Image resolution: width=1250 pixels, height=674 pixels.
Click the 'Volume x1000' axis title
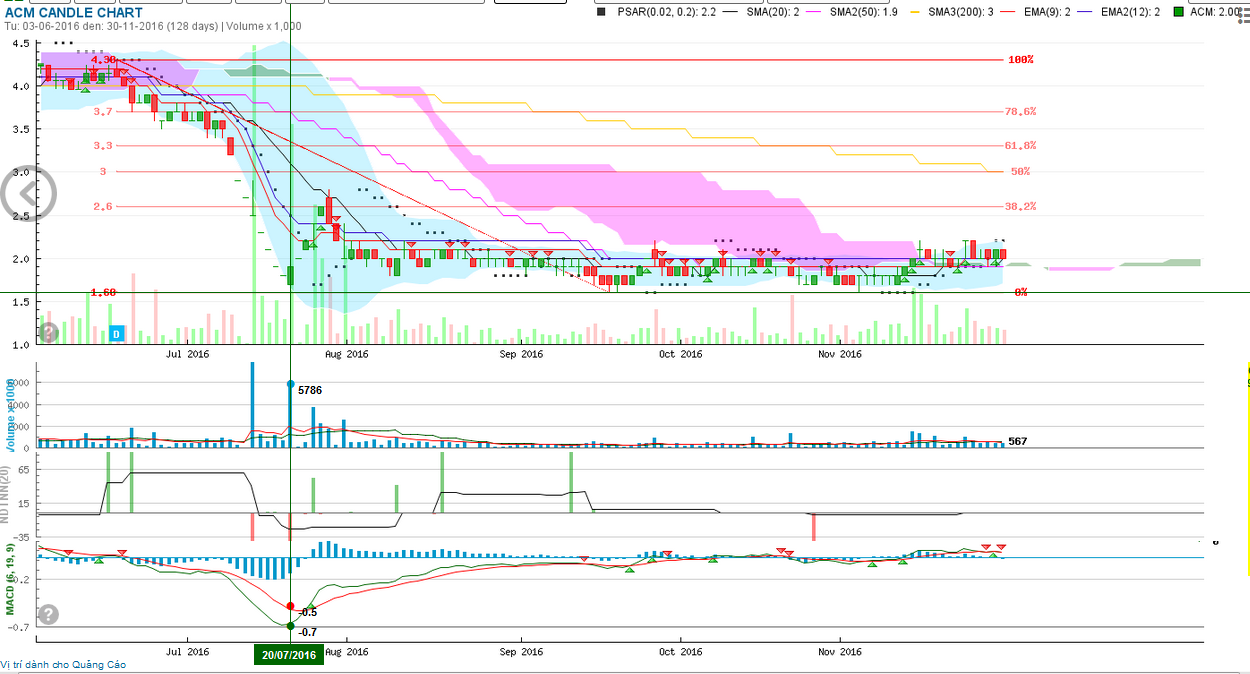click(11, 415)
